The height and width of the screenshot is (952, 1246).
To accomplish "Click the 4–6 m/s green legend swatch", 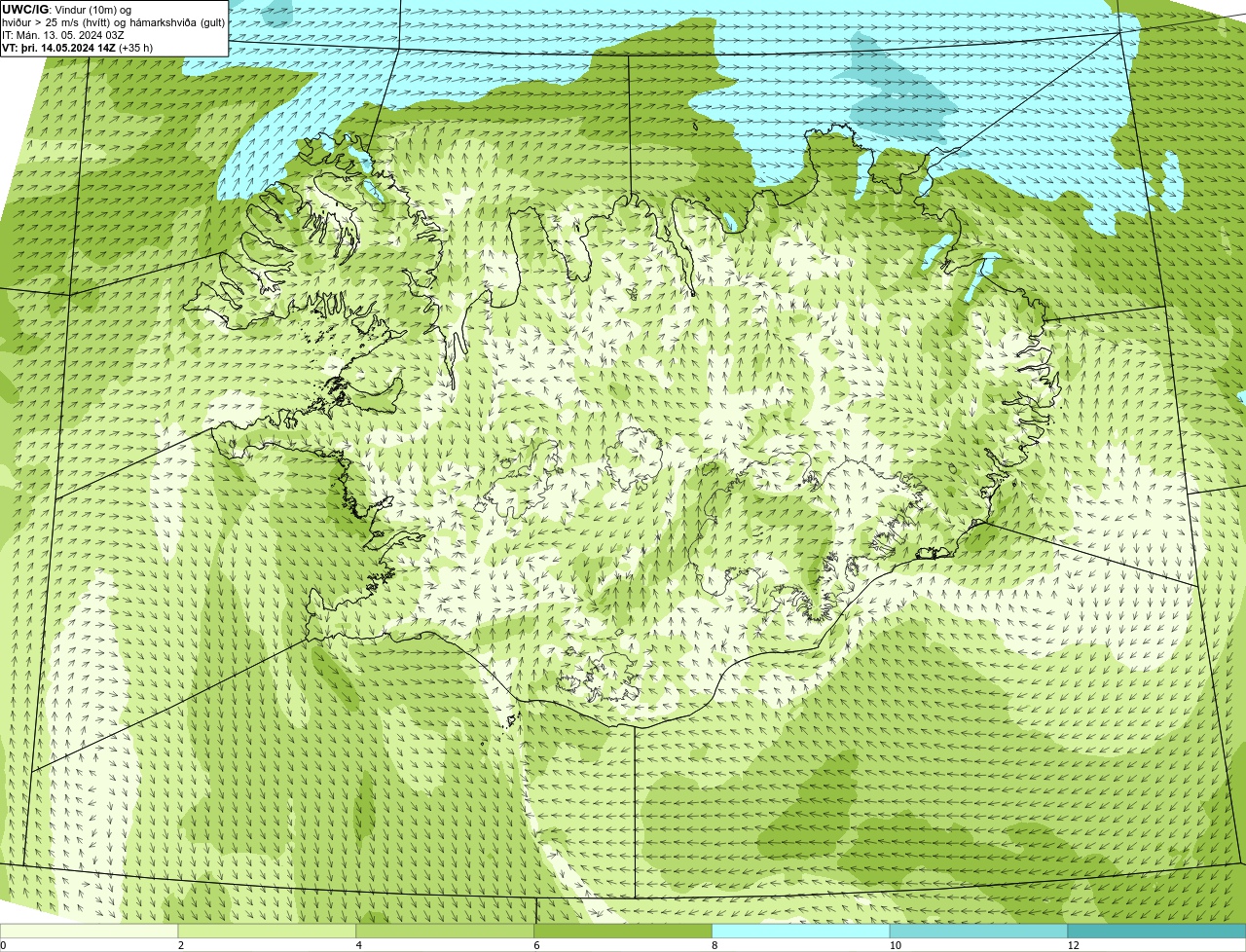I will [446, 931].
